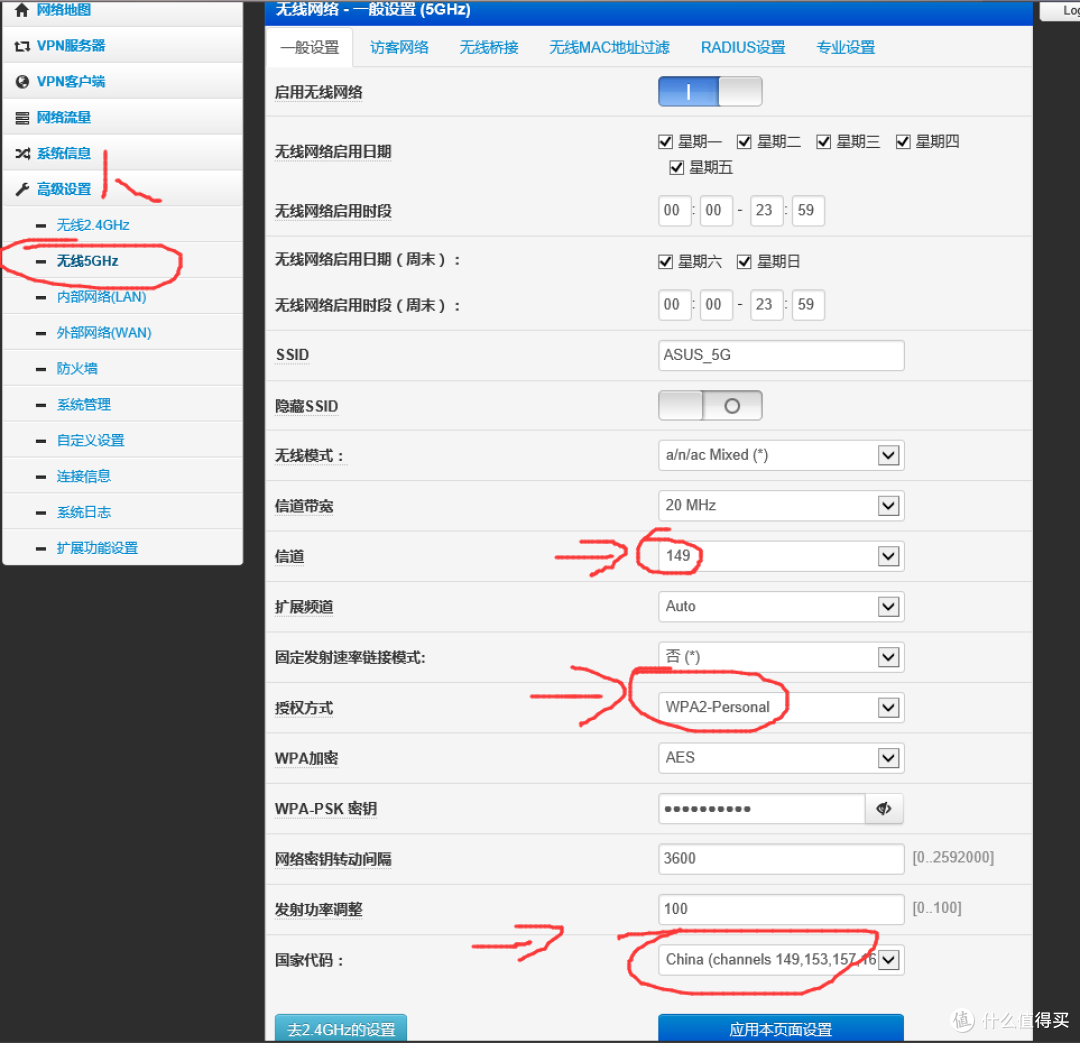
Task: Click the home icon beside 网络地图
Action: point(22,10)
